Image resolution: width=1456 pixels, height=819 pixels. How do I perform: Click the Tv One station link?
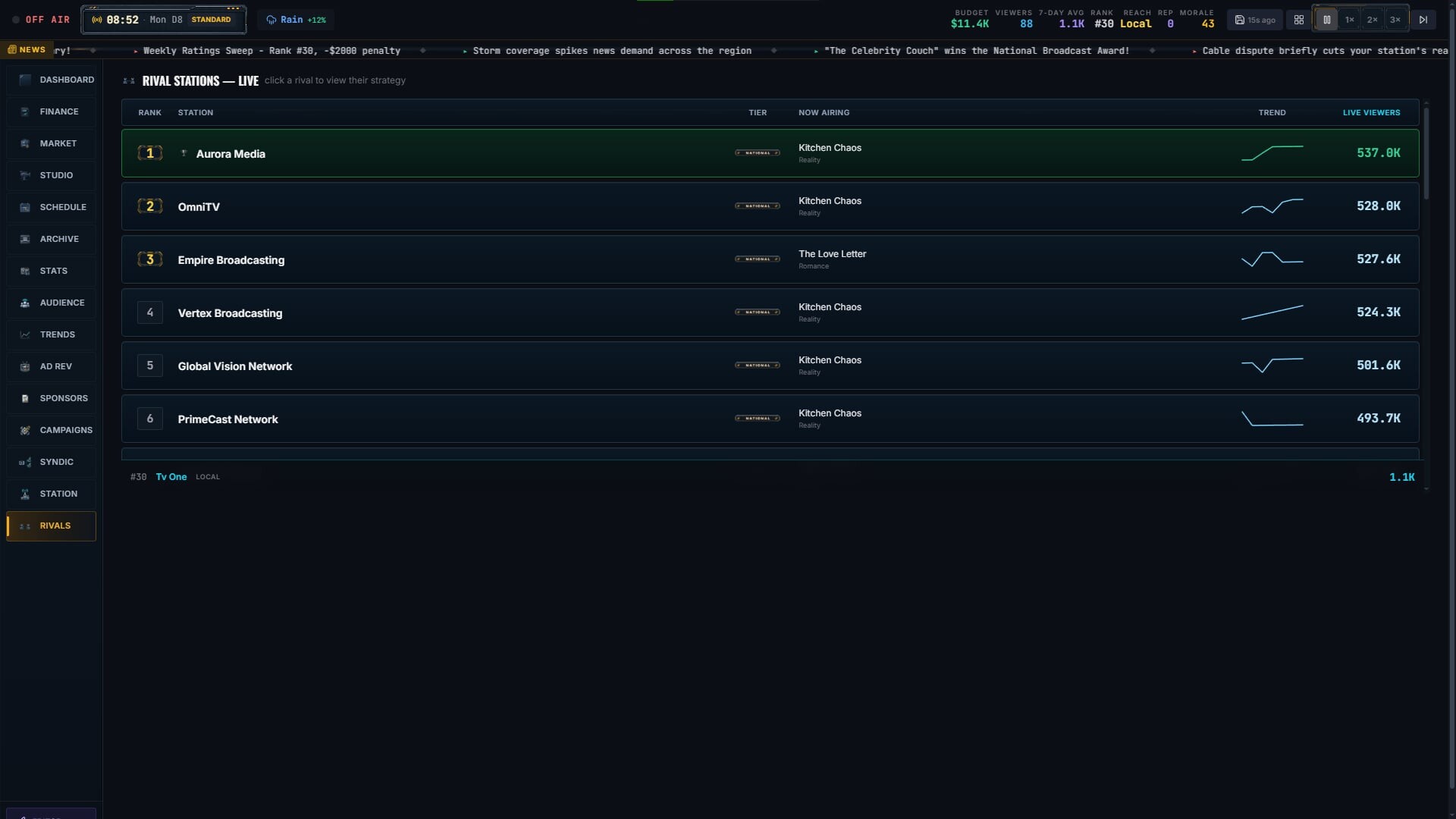coord(171,477)
